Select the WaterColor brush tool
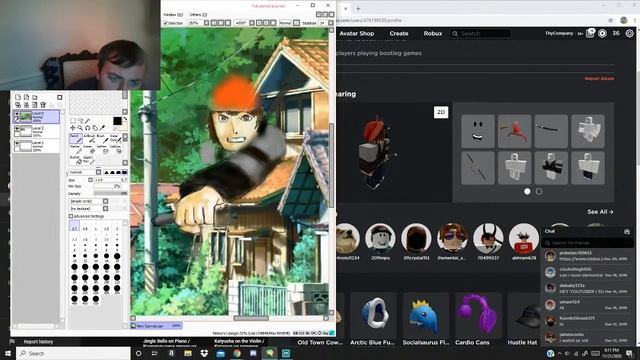 coord(117,139)
